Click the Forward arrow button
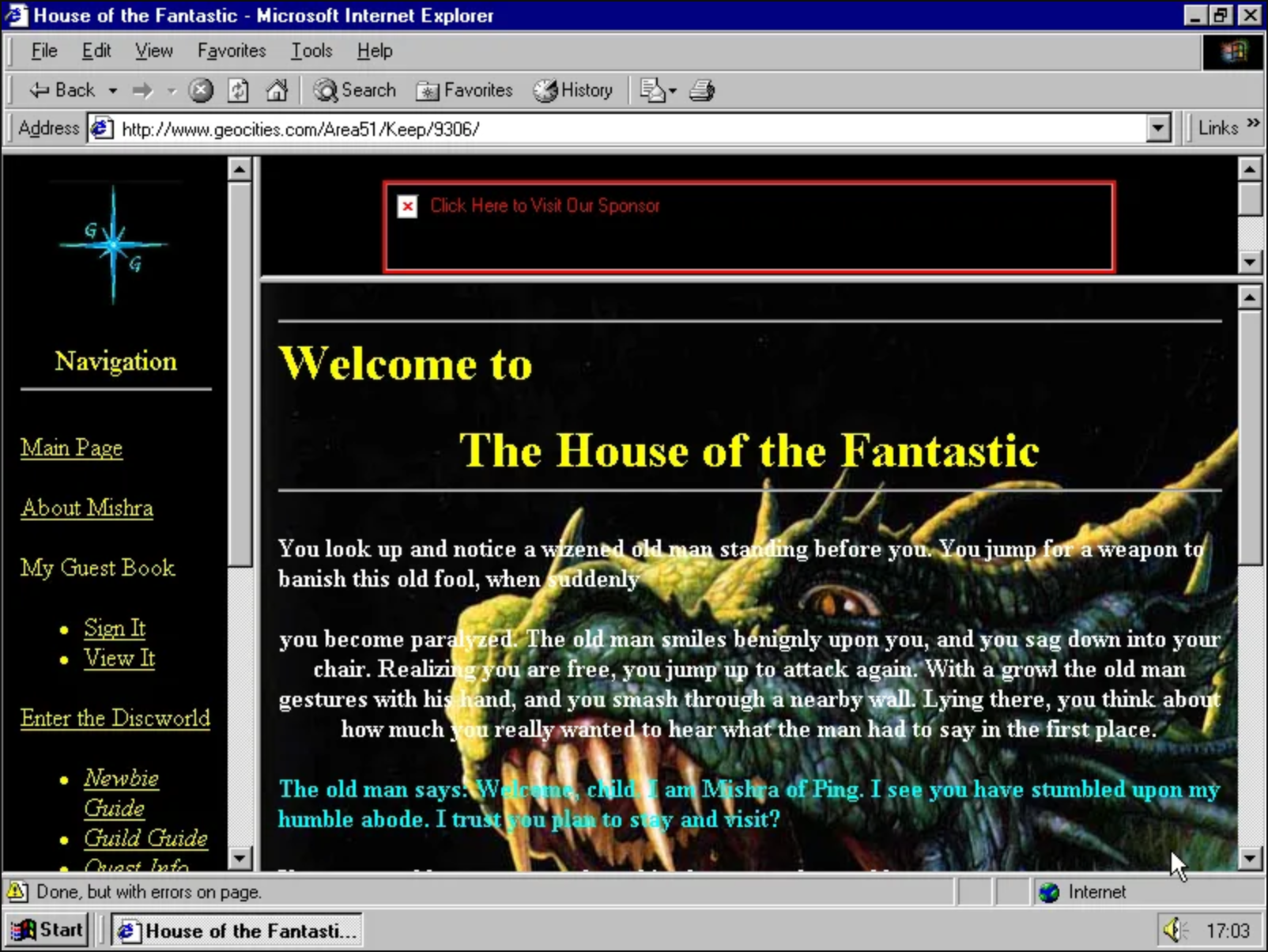The width and height of the screenshot is (1268, 952). tap(142, 91)
